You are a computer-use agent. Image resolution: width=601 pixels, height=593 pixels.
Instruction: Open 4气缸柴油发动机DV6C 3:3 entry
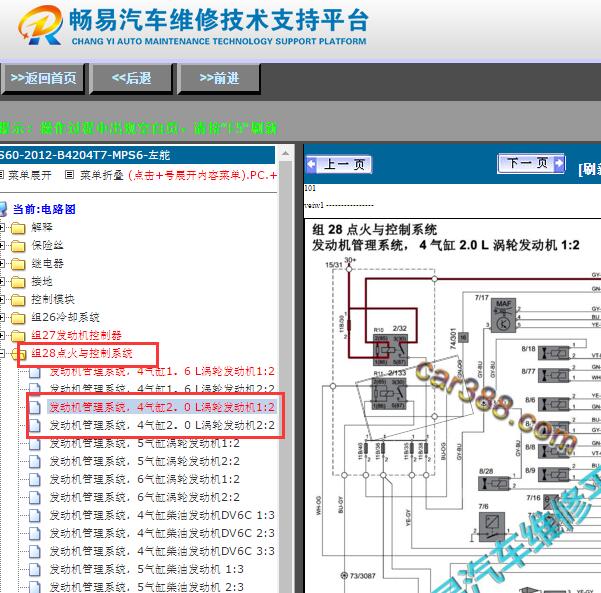pyautogui.click(x=162, y=551)
